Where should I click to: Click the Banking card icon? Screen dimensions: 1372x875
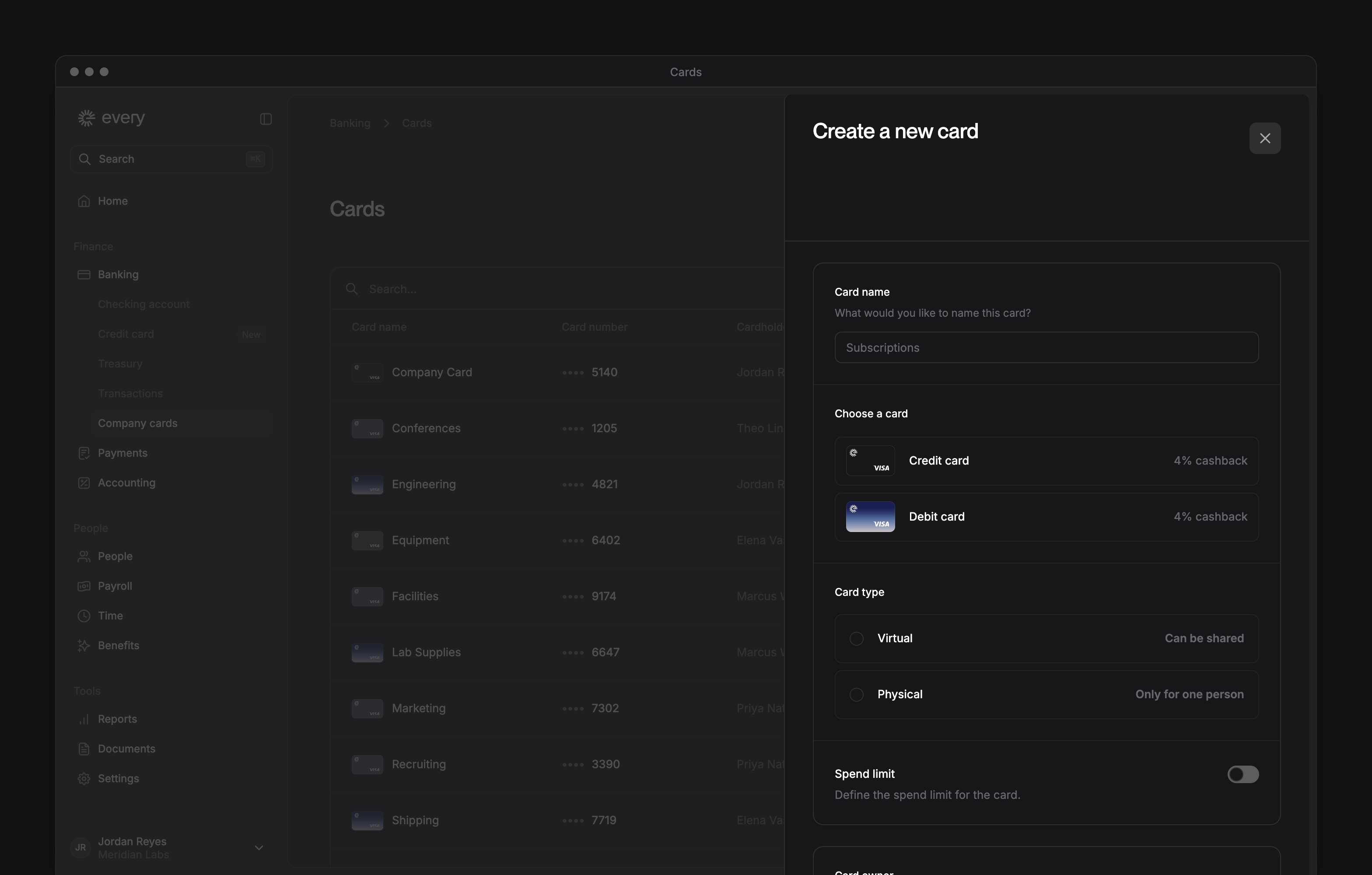[x=84, y=275]
